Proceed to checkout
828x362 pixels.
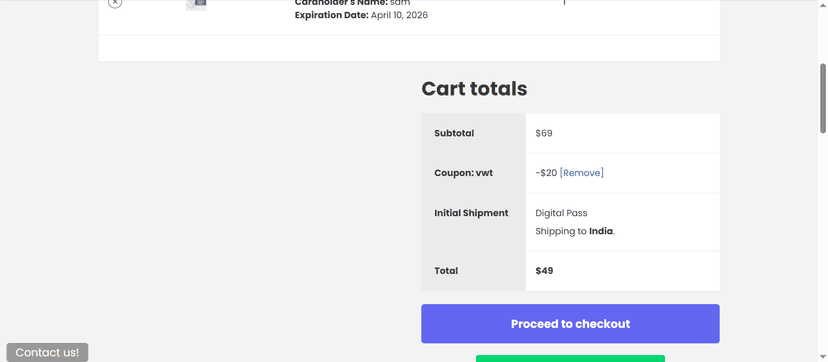click(570, 323)
